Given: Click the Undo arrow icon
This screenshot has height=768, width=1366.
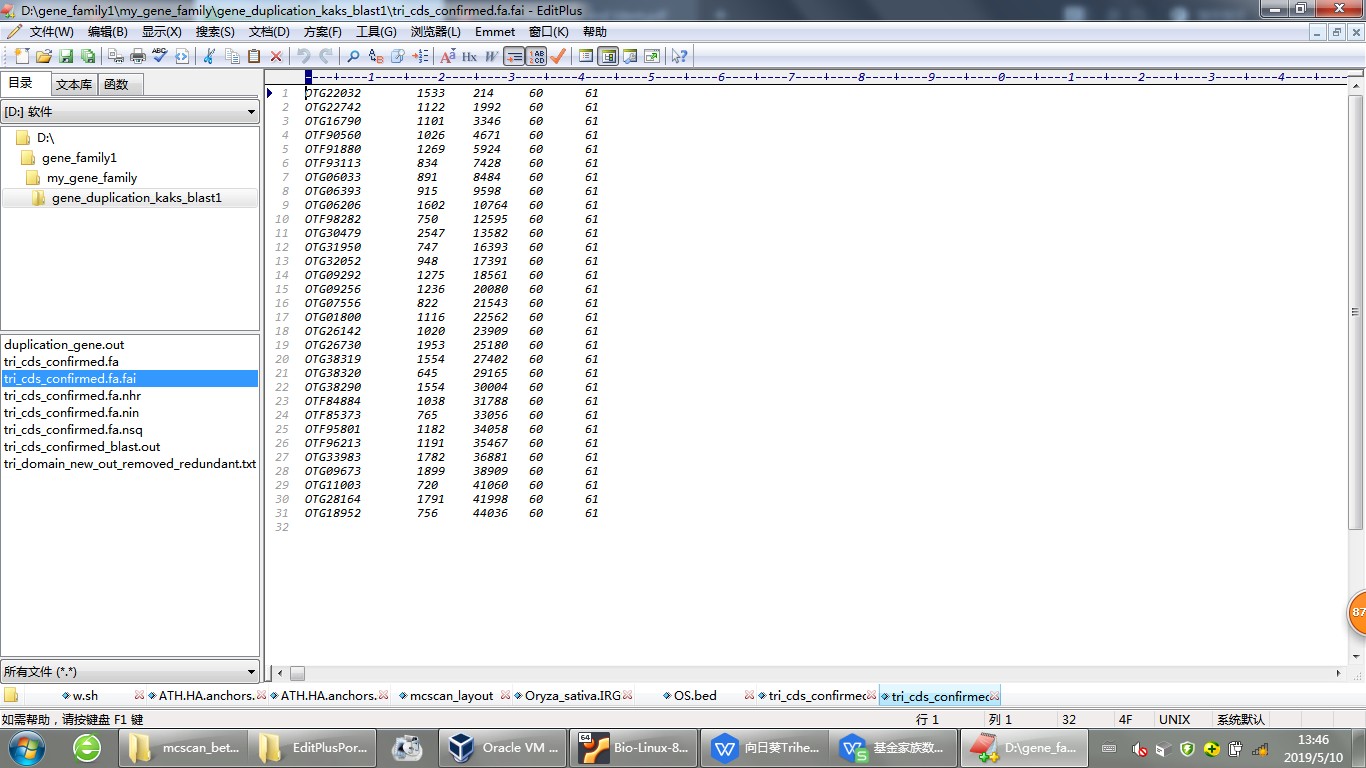Looking at the screenshot, I should [304, 56].
